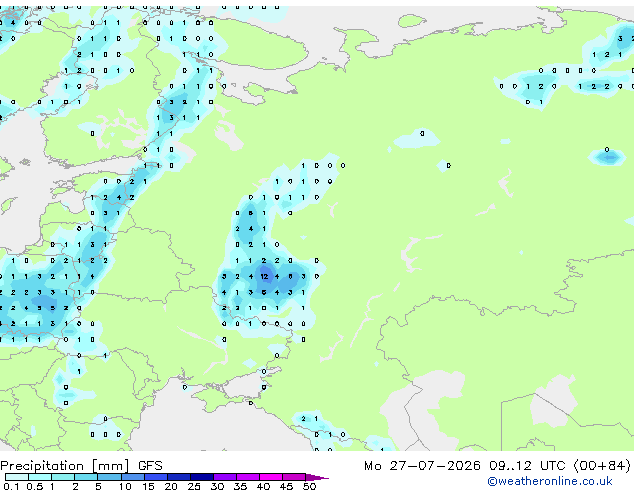Click the legend label '0.5'
Viewport: 634px width, 490px height.
coord(35,486)
